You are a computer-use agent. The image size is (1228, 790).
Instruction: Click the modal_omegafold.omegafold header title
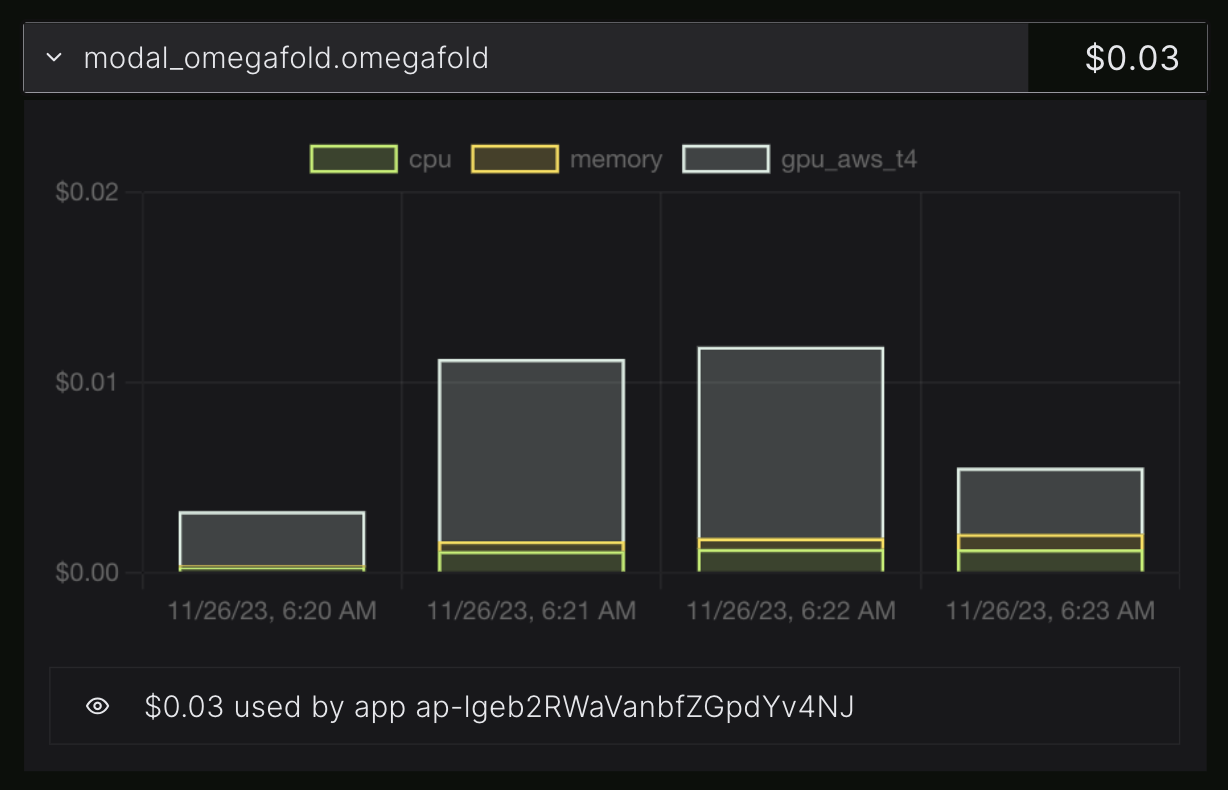tap(286, 58)
